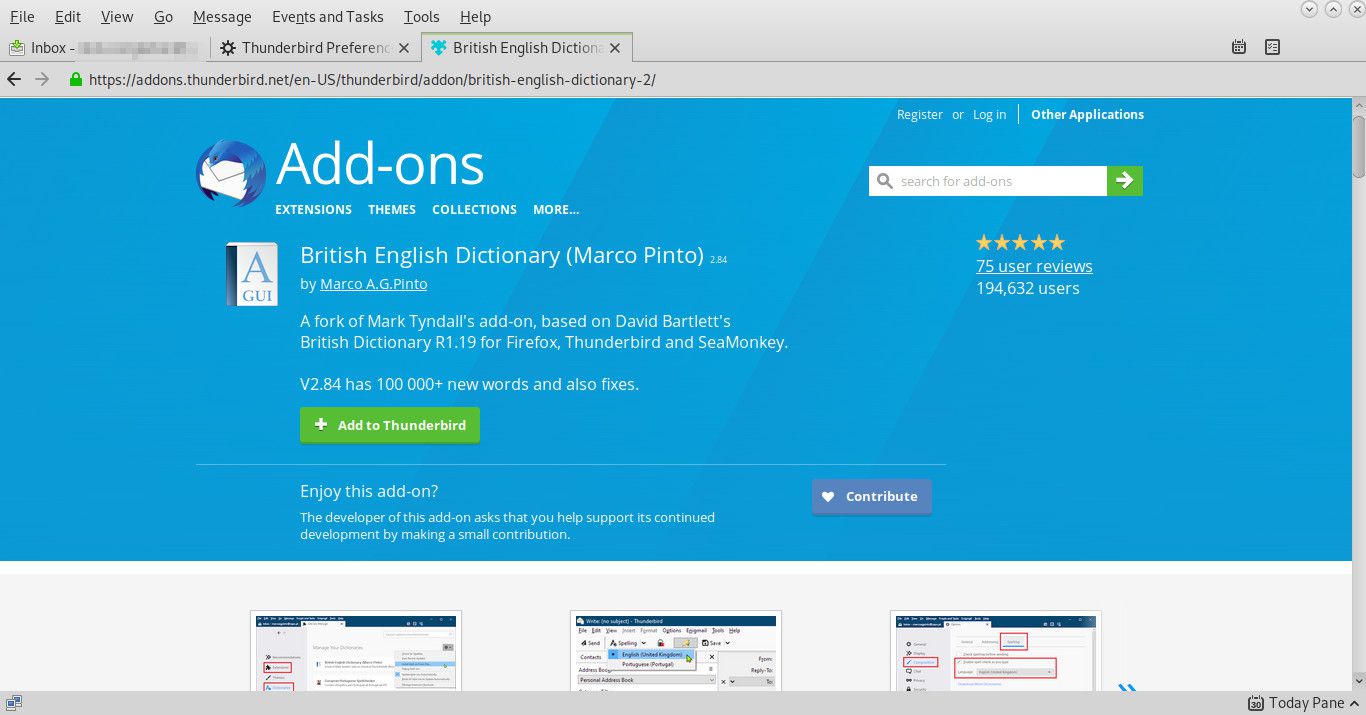Image resolution: width=1366 pixels, height=715 pixels.
Task: Close the British English Dictionary tab
Action: click(x=615, y=48)
